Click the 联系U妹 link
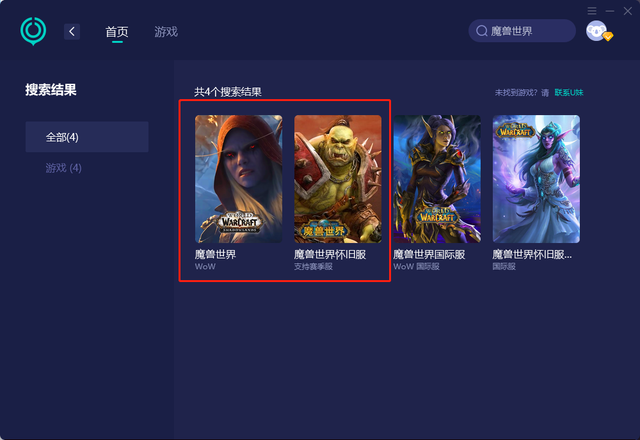The height and width of the screenshot is (440, 640). (x=569, y=93)
